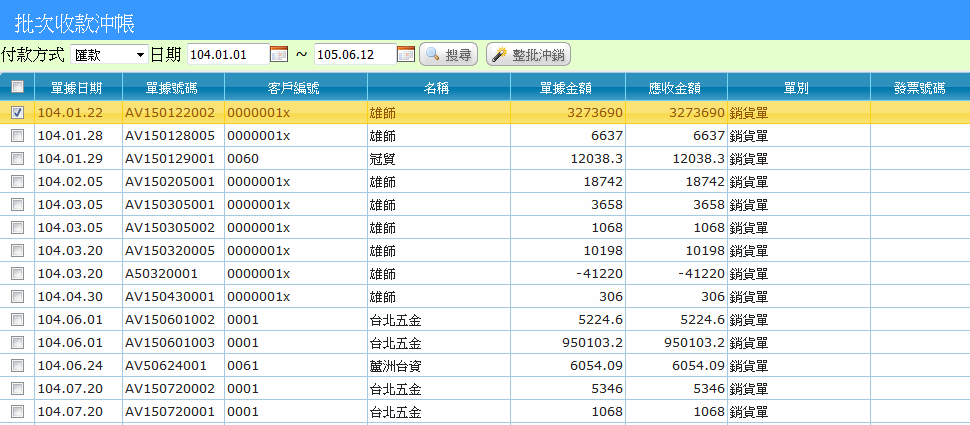Enable checkbox for row AV150601003
This screenshot has width=970, height=425.
coord(17,342)
